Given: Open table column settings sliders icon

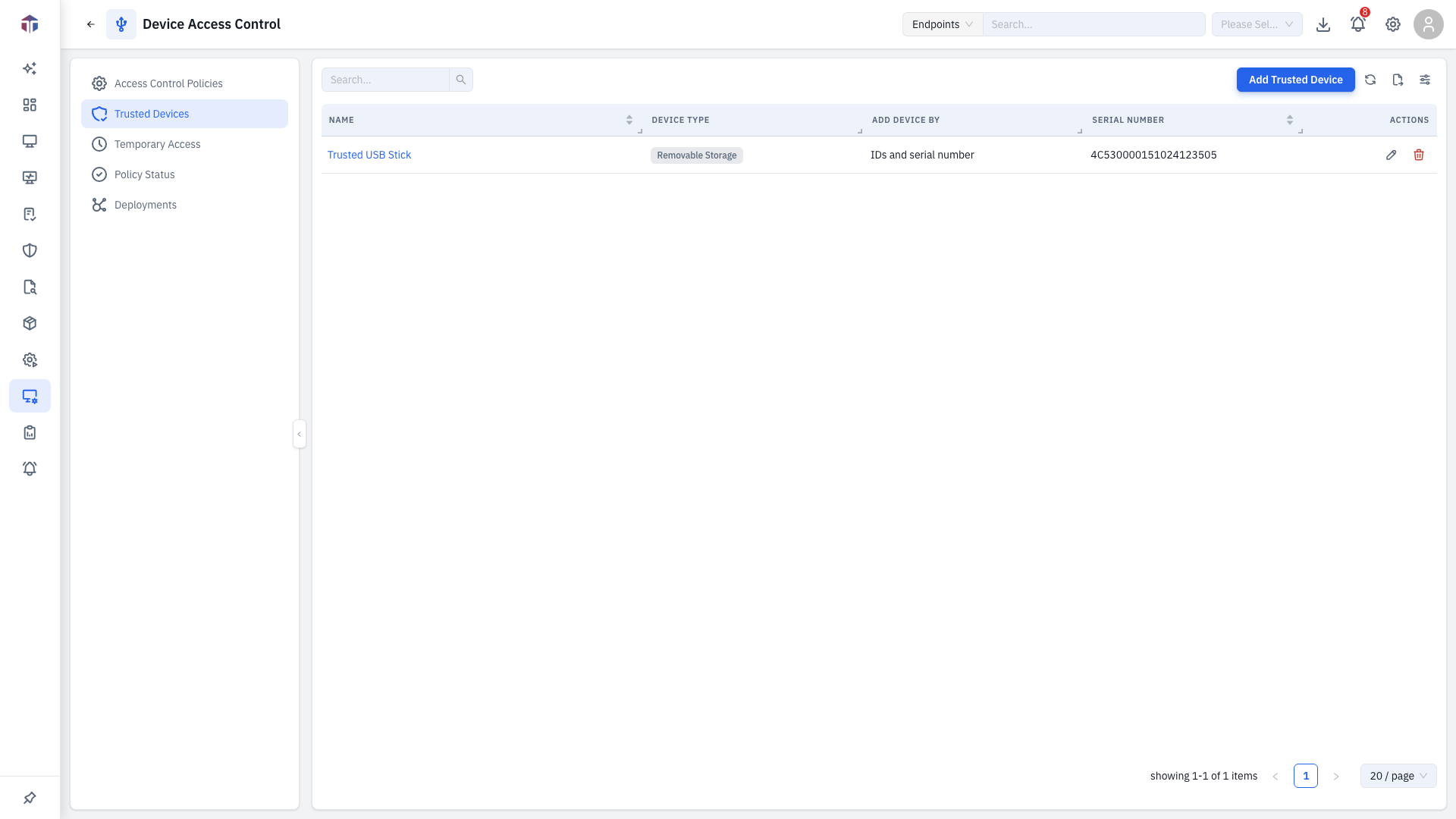Looking at the screenshot, I should pyautogui.click(x=1425, y=80).
